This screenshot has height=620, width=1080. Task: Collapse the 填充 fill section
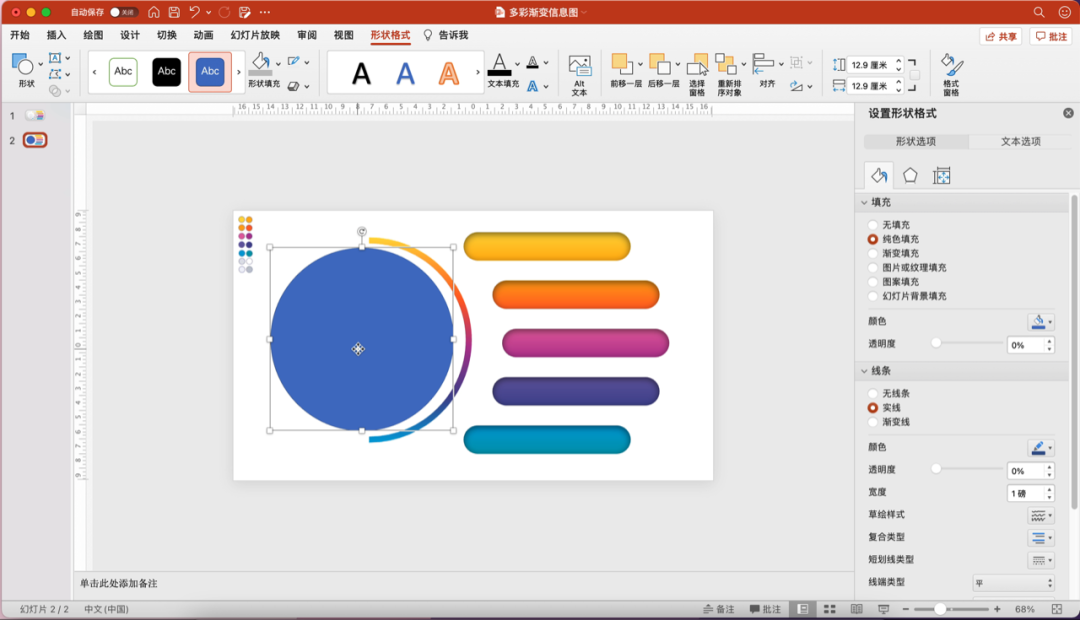[864, 203]
